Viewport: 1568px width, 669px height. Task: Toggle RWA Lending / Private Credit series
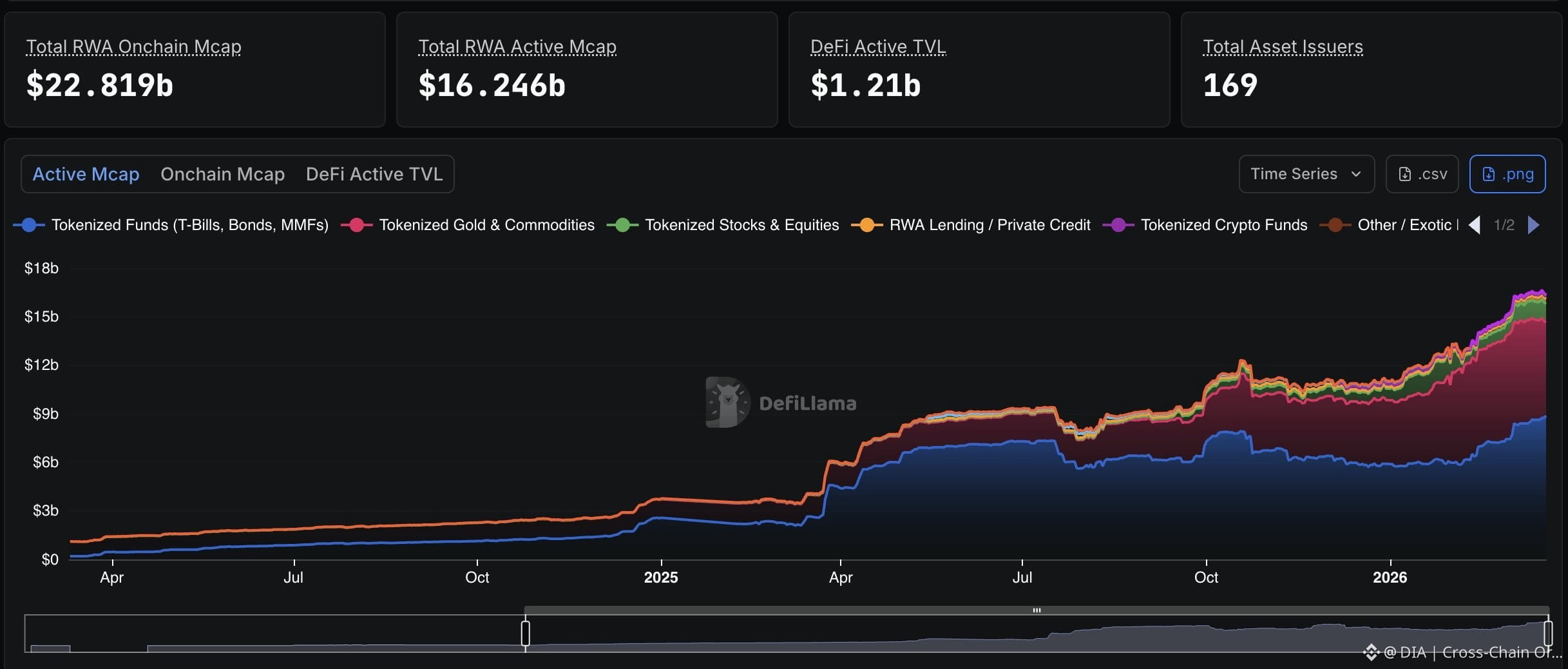tap(971, 225)
